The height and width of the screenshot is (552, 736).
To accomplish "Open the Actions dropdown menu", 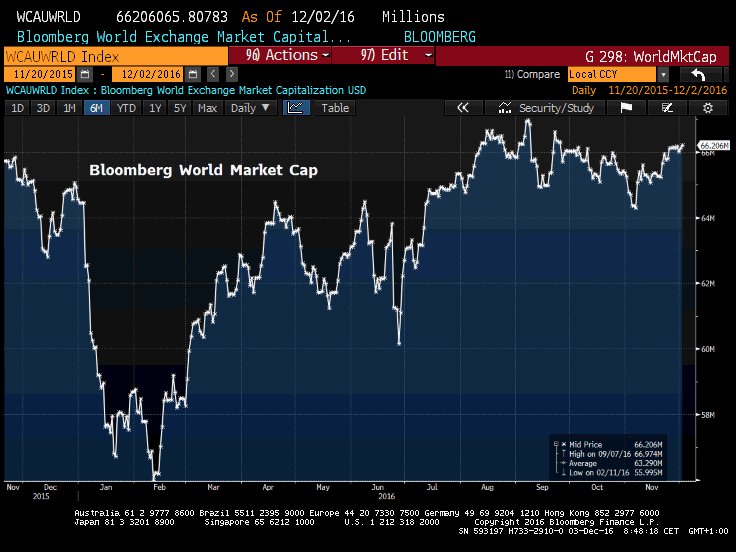I will pyautogui.click(x=280, y=55).
